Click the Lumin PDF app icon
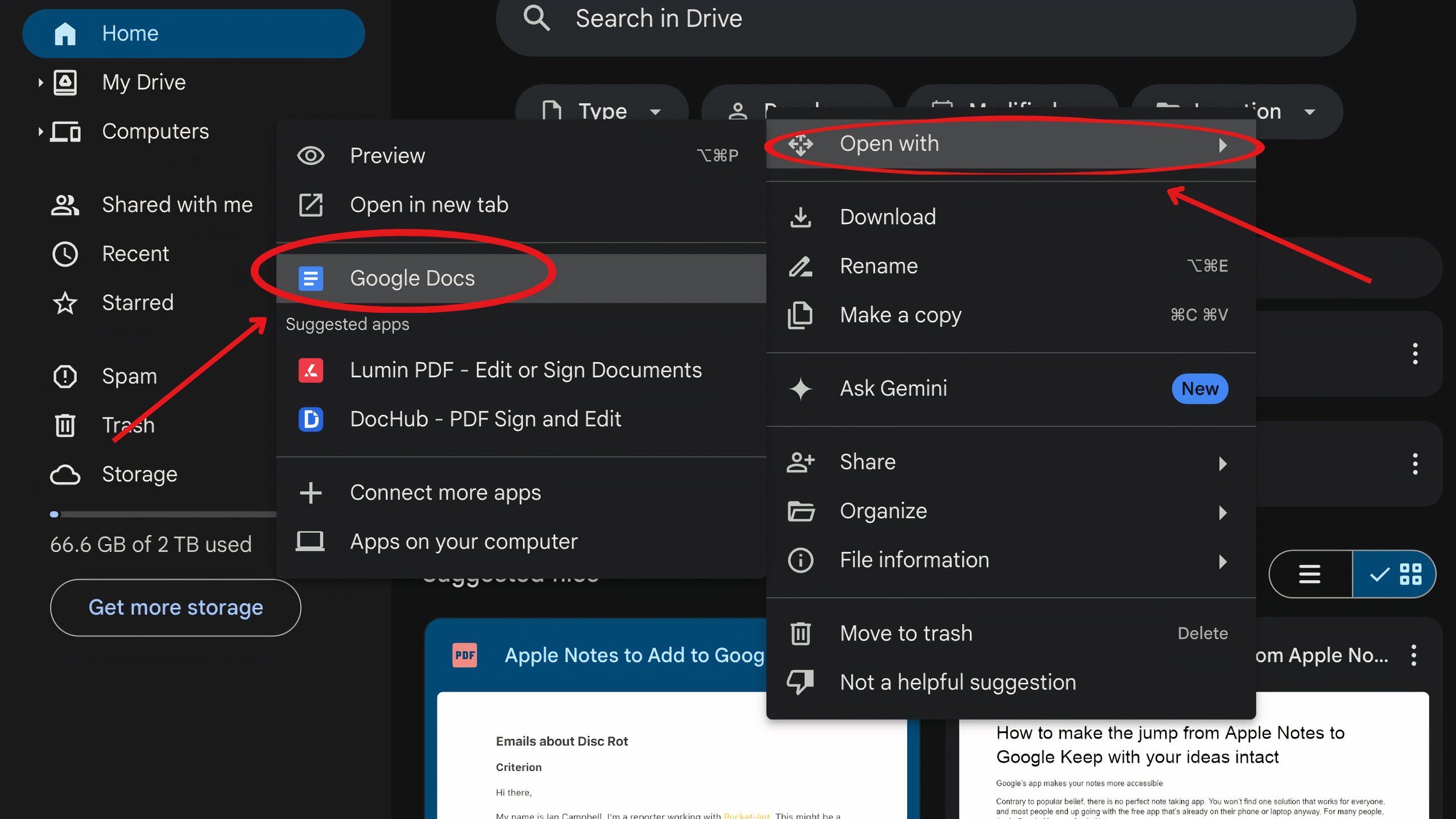This screenshot has width=1456, height=819. [311, 370]
